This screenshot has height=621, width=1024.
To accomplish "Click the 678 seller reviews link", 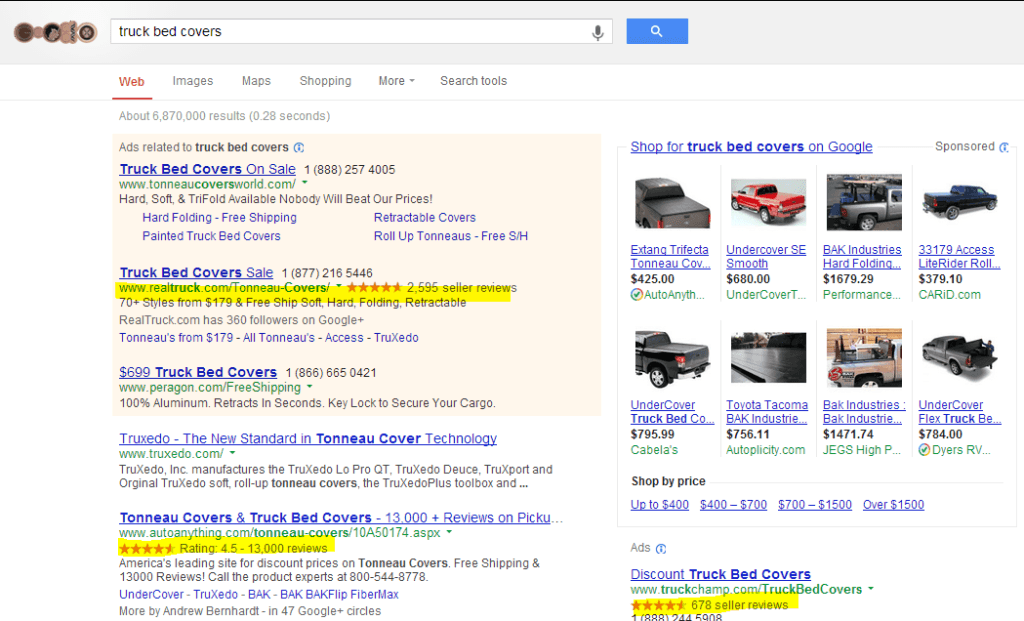I will coord(736,604).
